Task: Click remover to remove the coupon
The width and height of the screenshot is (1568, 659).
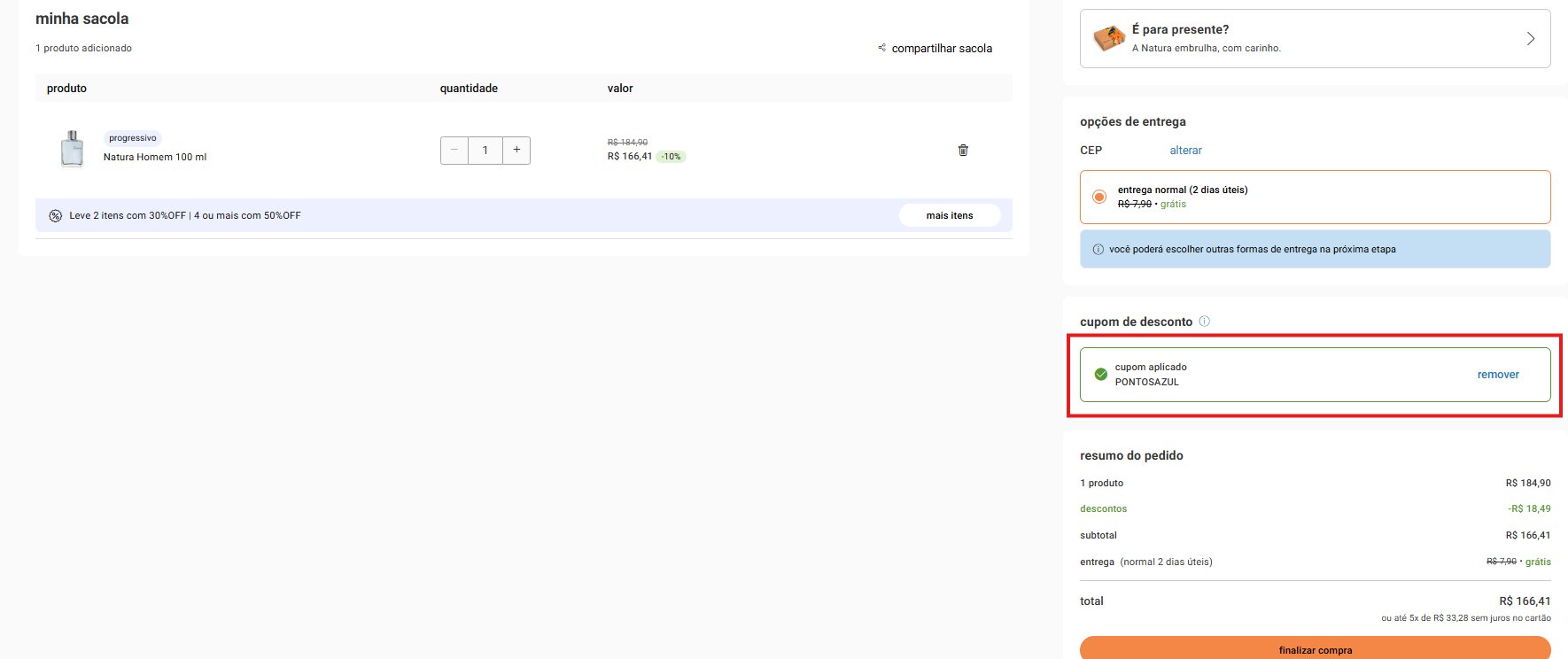Action: tap(1498, 375)
